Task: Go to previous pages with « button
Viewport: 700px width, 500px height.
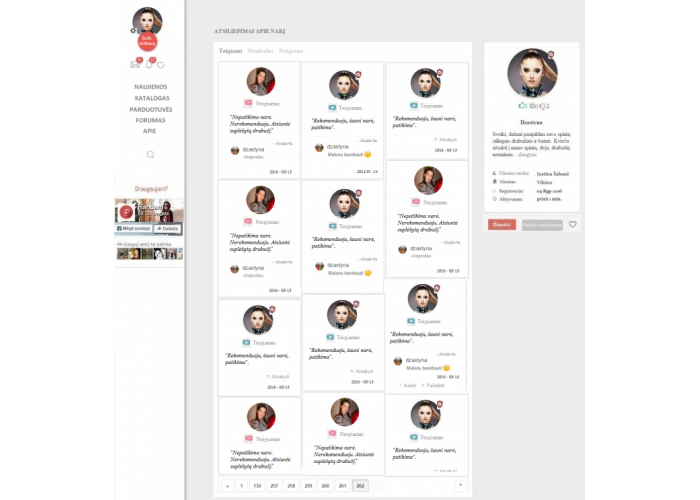Action: click(x=227, y=486)
